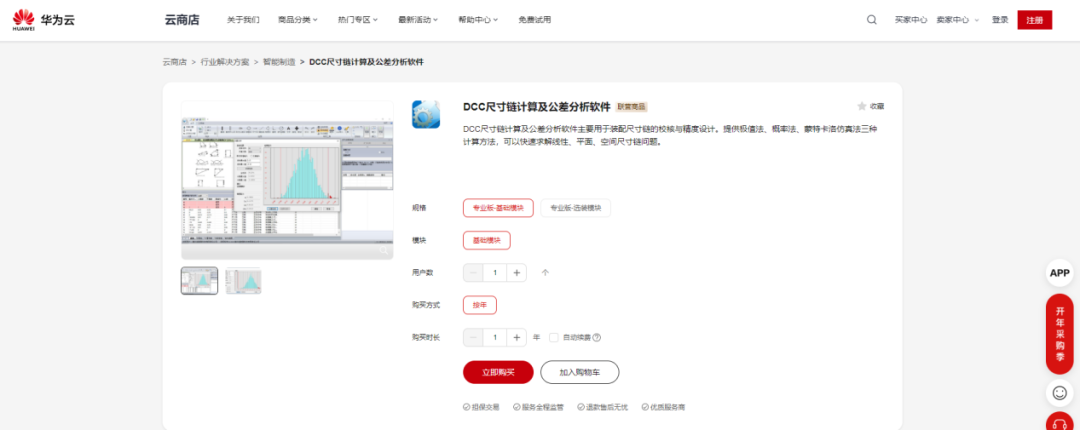Click the 用户数 number input field
The image size is (1080, 430).
[495, 273]
